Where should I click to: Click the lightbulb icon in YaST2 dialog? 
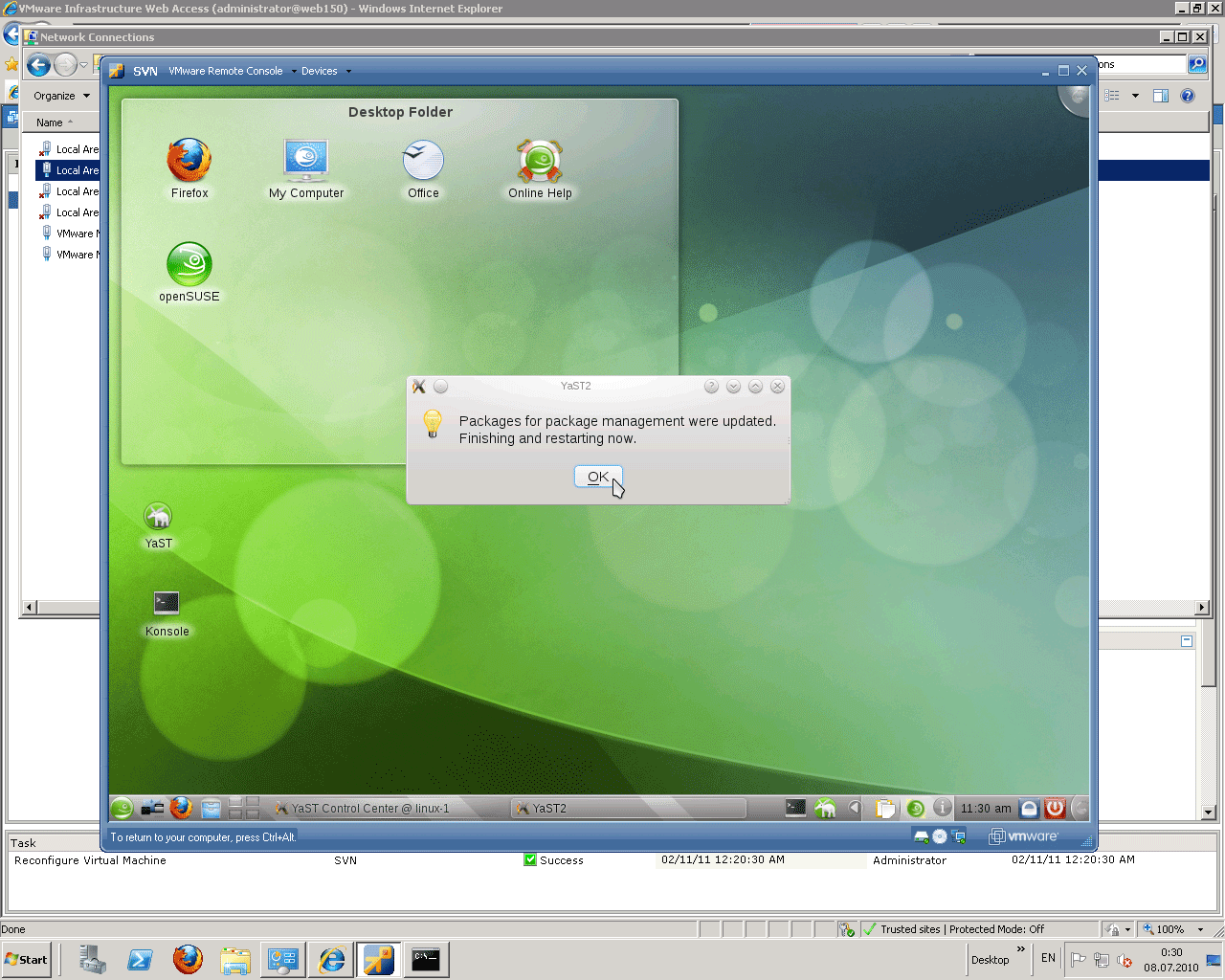tap(433, 423)
